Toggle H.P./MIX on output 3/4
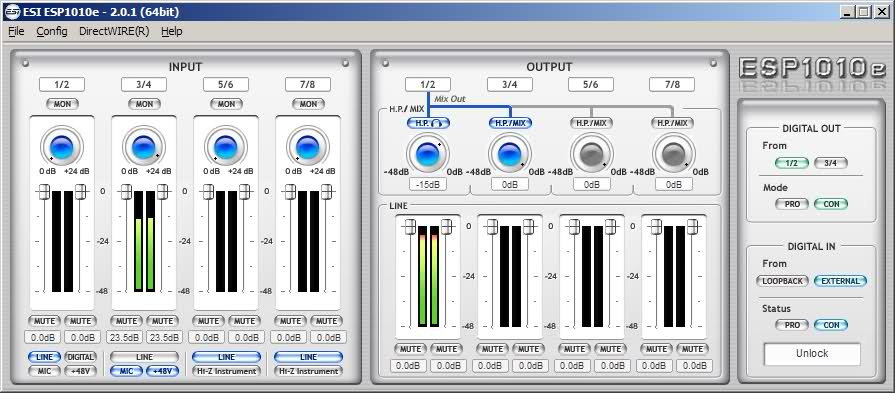 coord(510,123)
